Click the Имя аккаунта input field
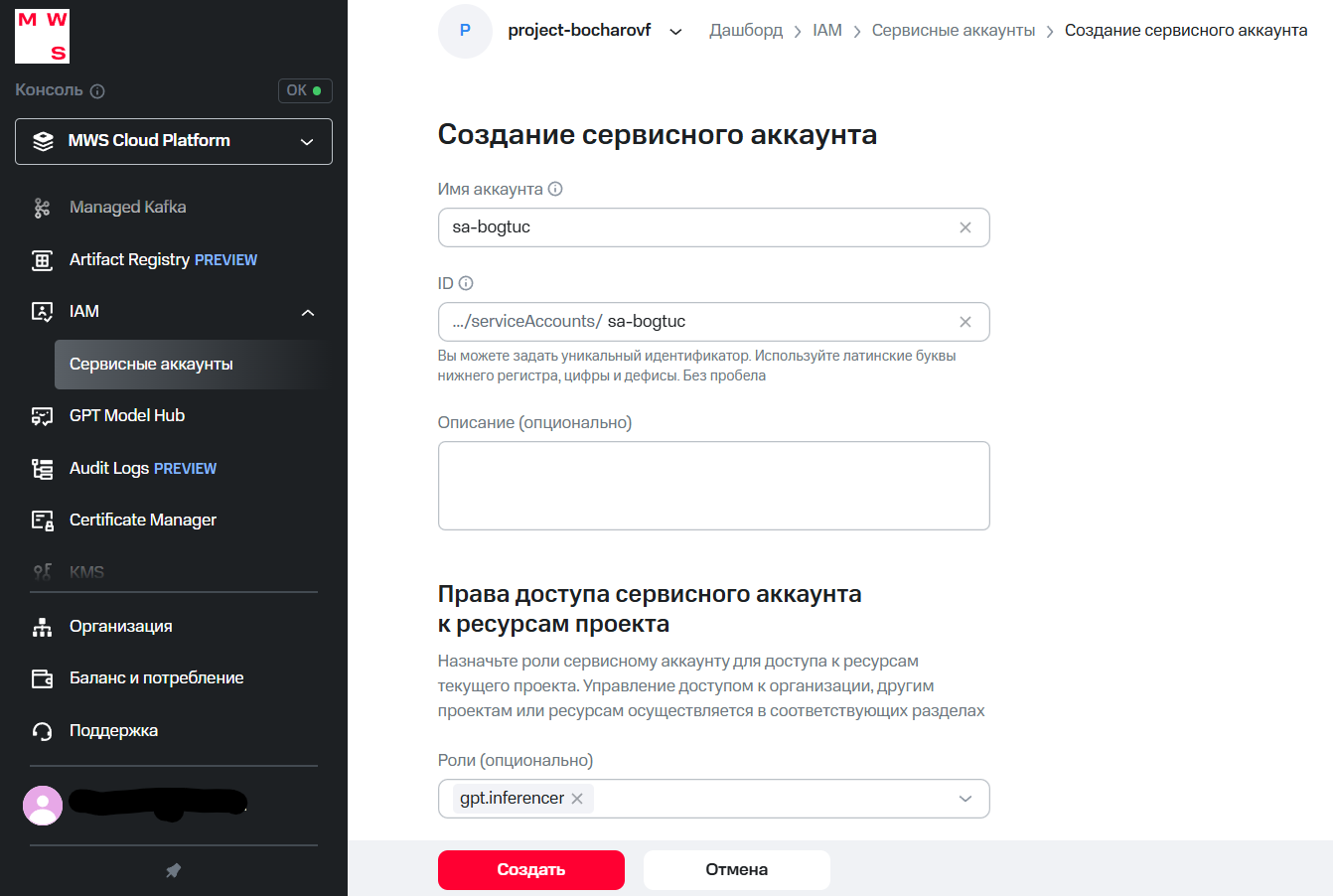The width and height of the screenshot is (1333, 896). 713,227
